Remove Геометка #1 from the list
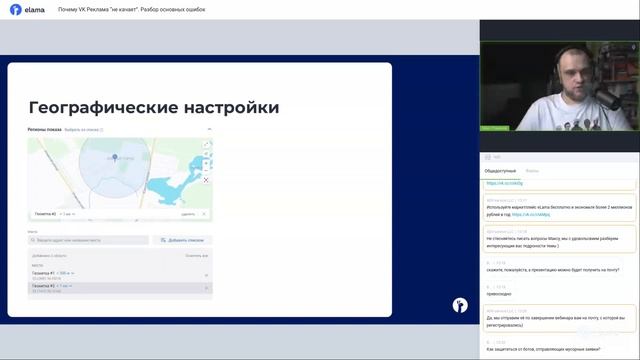Screen dimensions: 640x360 [206, 276]
